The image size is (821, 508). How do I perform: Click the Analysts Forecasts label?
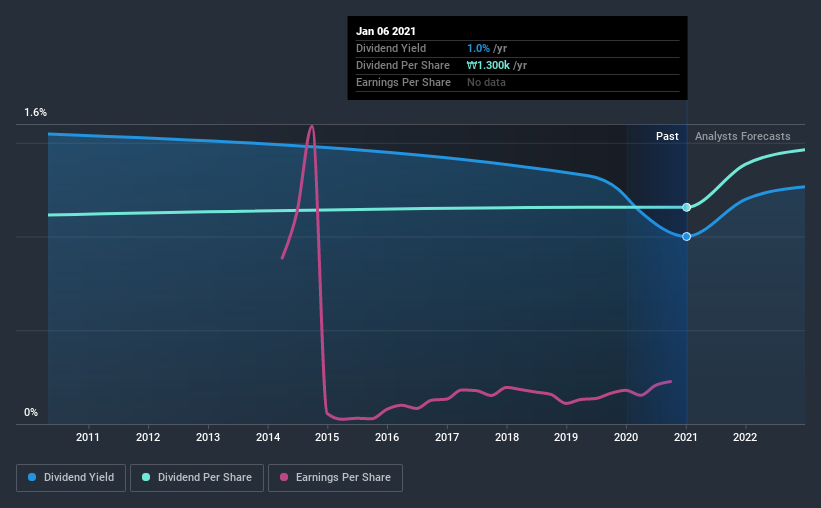click(x=742, y=136)
